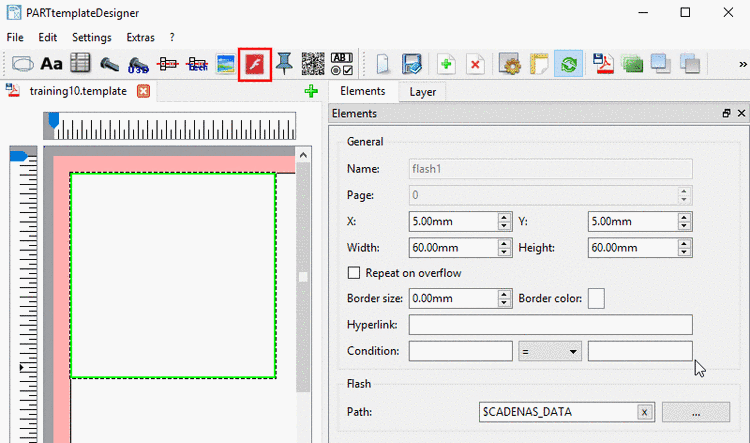Click the Hyperlink input field
The image size is (750, 443).
coord(551,325)
